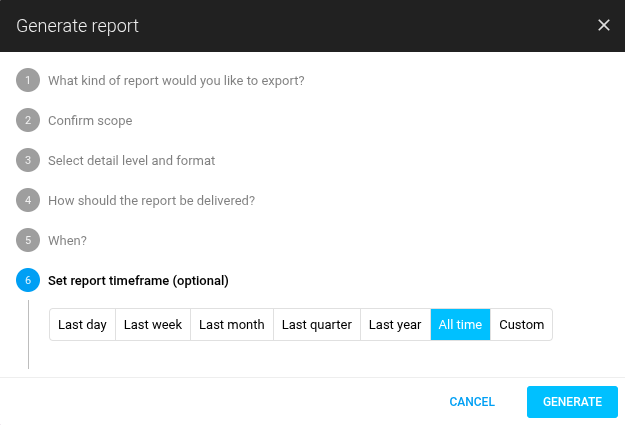Viewport: 625px width, 425px height.
Task: Select the All time timeframe option
Action: tap(460, 324)
